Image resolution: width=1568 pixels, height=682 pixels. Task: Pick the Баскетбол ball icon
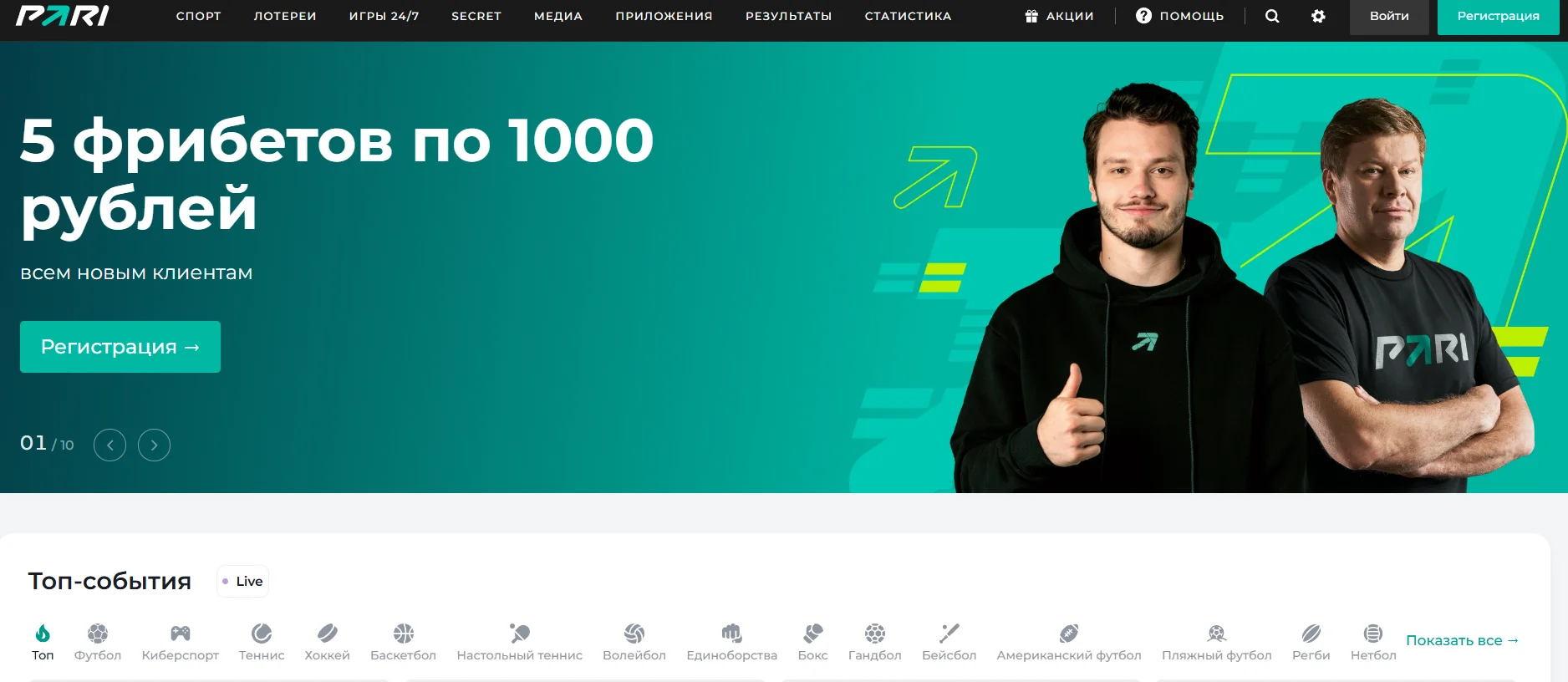tap(404, 633)
